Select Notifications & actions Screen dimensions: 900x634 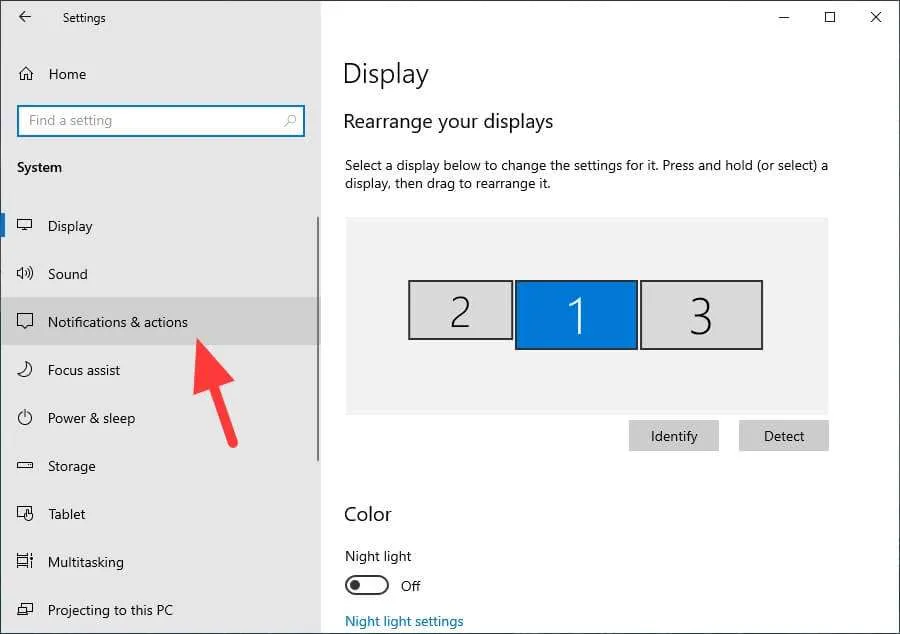coord(160,321)
